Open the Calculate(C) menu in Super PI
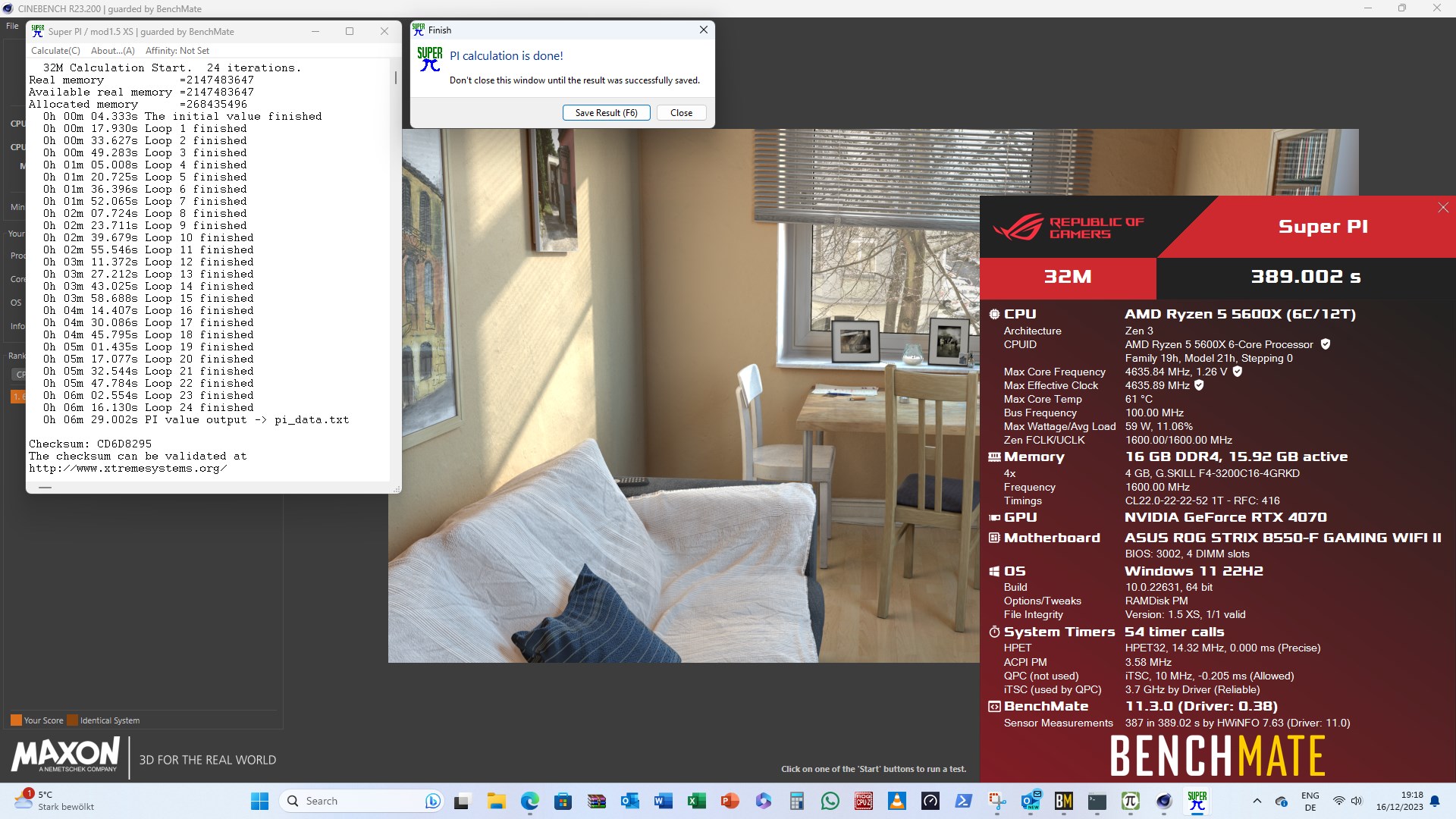1456x819 pixels. tap(55, 51)
